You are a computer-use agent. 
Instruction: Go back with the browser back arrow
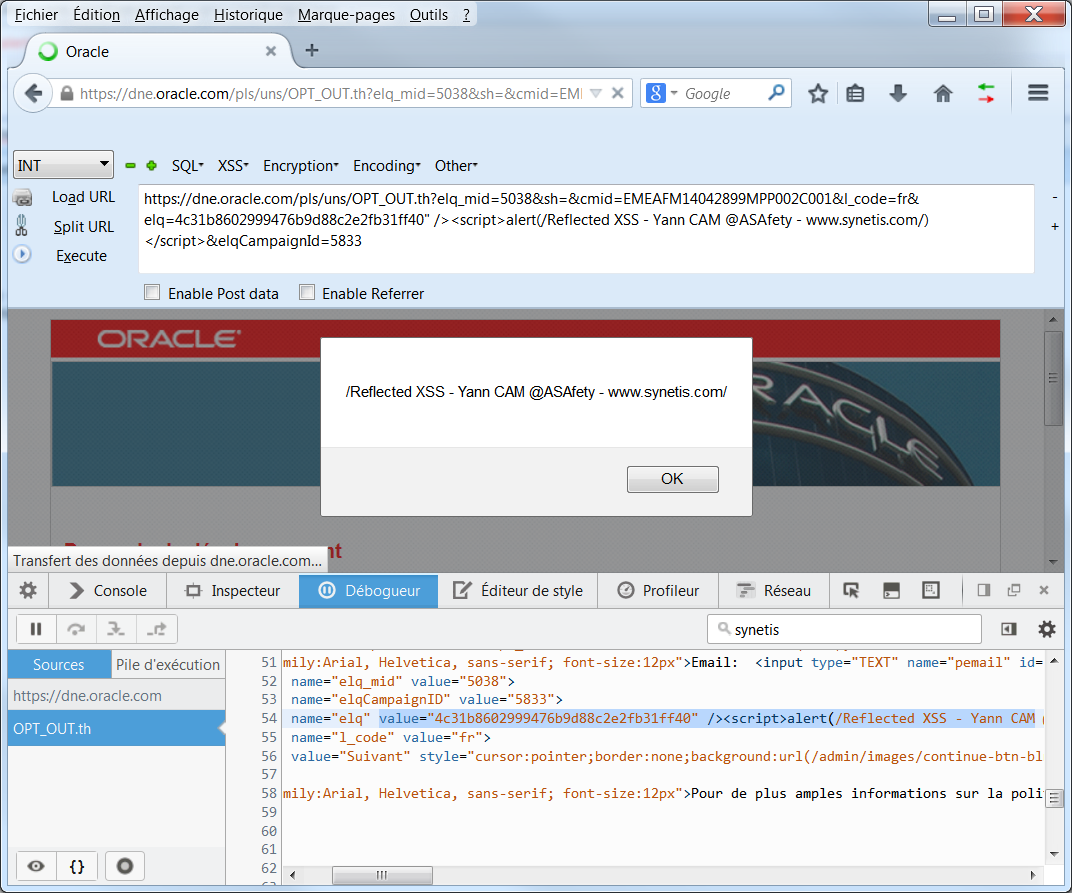point(33,93)
